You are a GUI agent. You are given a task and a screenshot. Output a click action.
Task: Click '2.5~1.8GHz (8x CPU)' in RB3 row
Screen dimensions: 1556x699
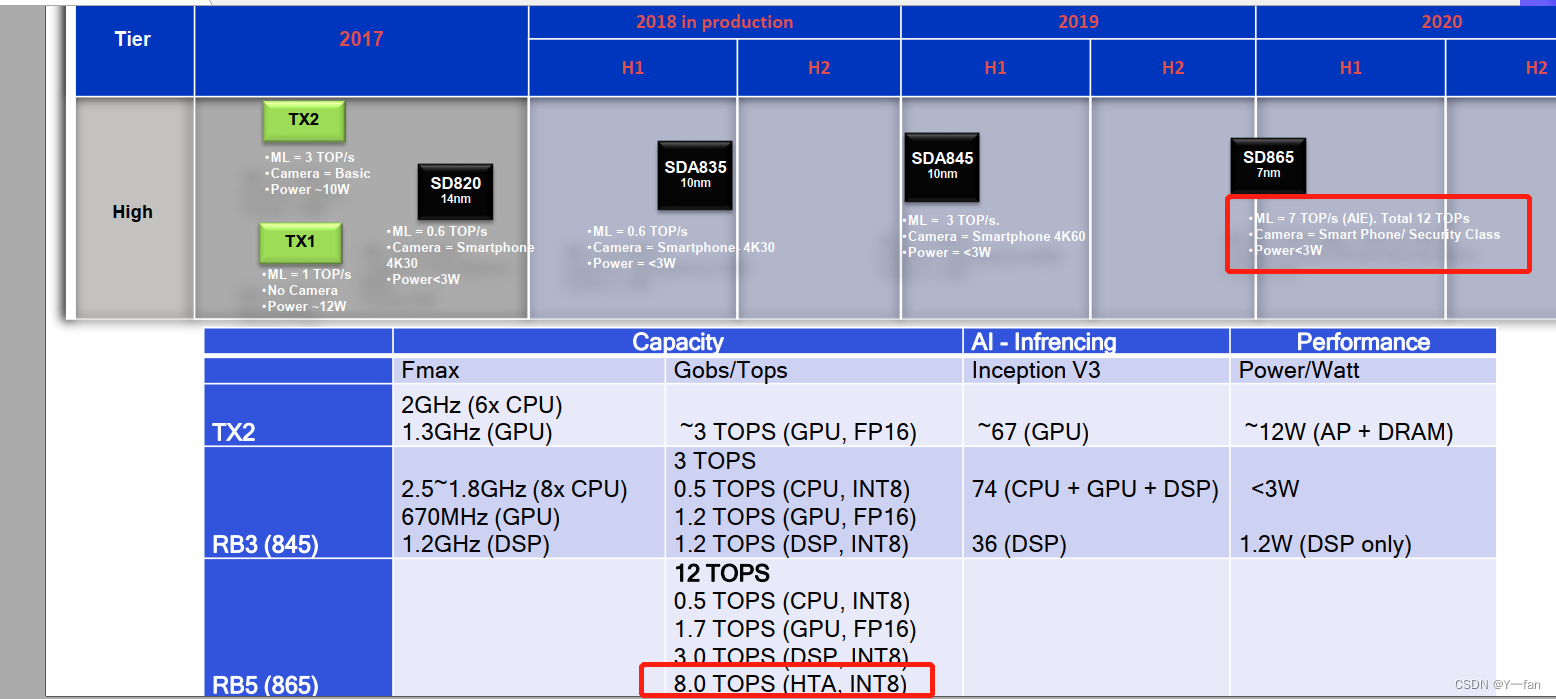point(513,489)
